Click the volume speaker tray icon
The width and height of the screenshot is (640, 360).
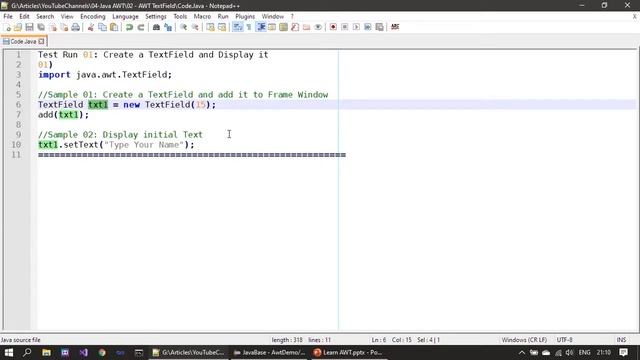click(x=569, y=352)
